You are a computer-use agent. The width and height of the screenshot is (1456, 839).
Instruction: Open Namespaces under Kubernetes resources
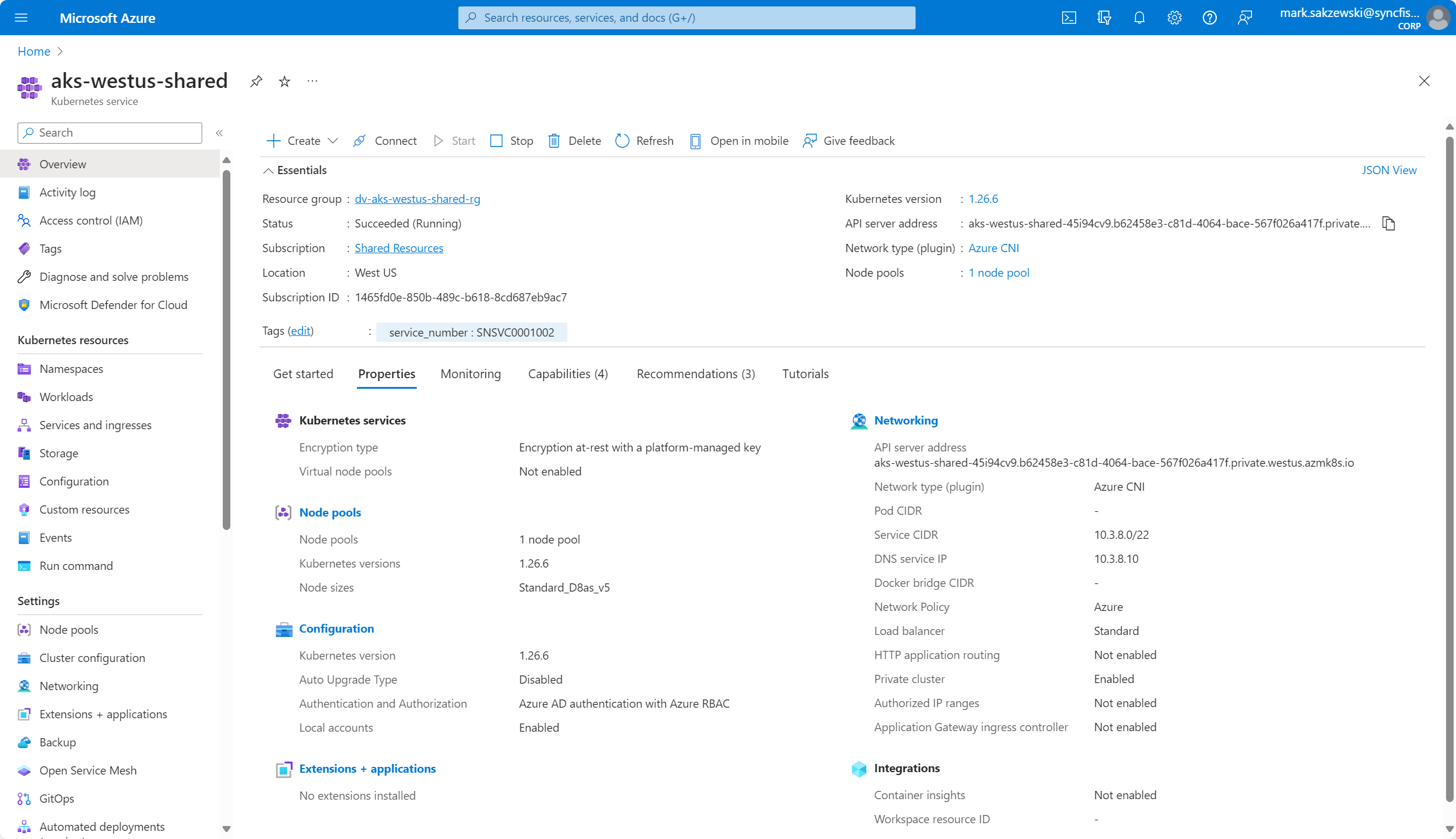[x=110, y=369]
